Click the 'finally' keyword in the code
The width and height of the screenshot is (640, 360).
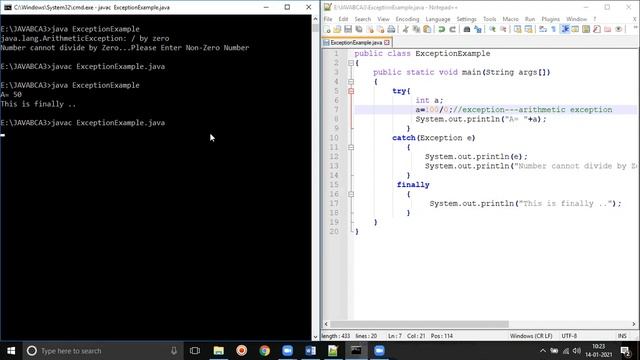click(413, 185)
